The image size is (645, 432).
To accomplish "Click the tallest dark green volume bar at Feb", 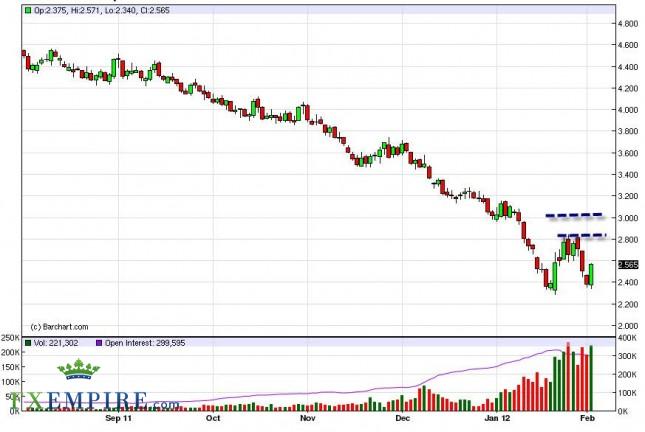I will point(592,378).
